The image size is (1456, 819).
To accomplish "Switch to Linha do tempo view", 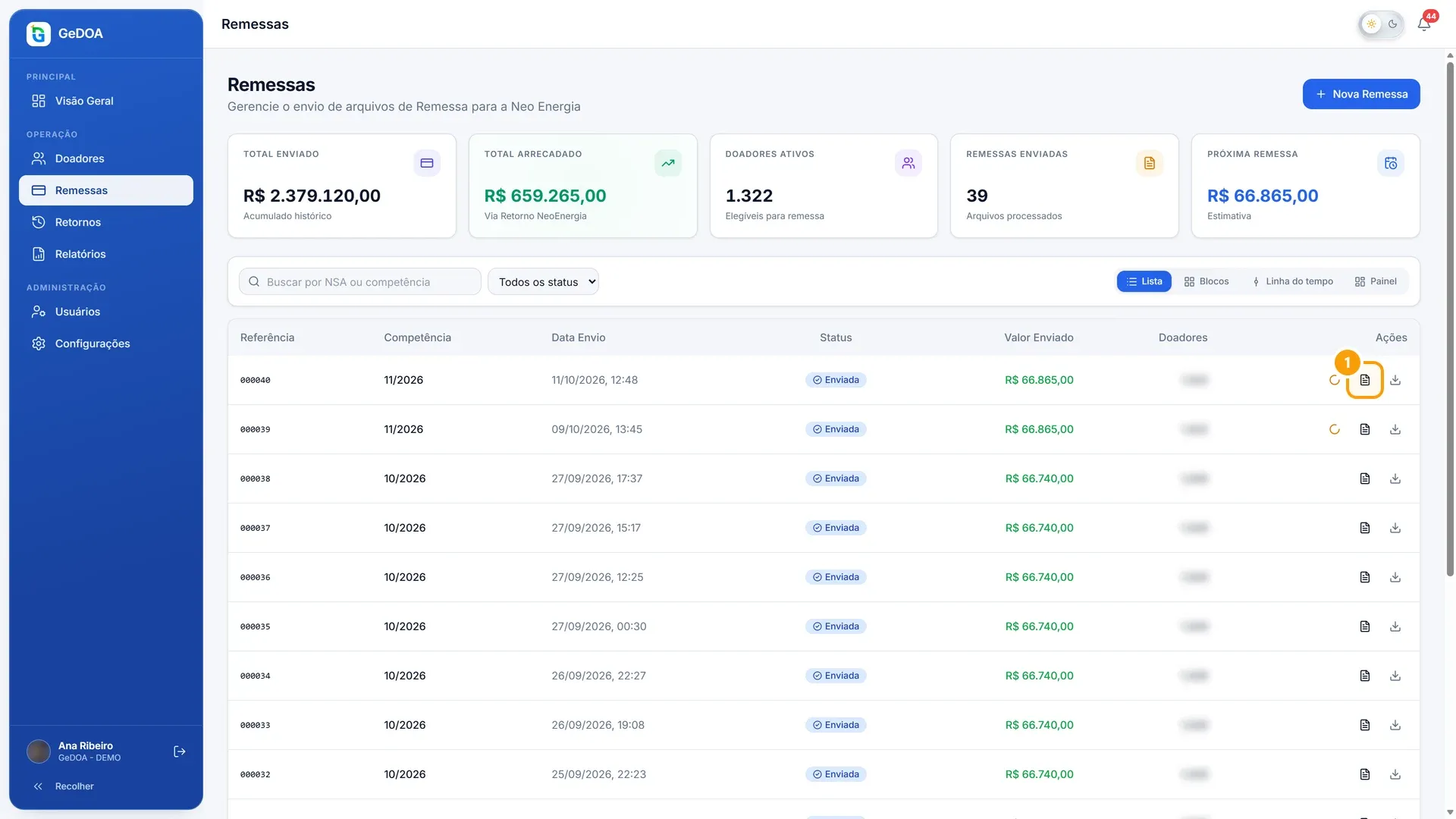I will click(1292, 281).
